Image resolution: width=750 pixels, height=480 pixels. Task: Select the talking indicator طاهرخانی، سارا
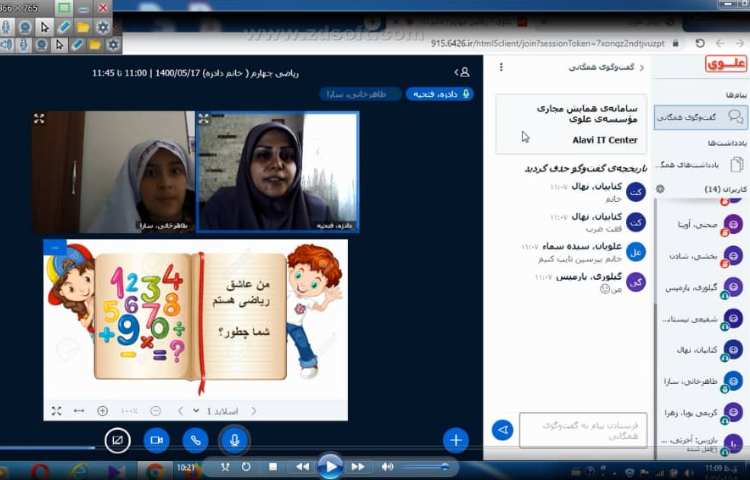click(360, 94)
